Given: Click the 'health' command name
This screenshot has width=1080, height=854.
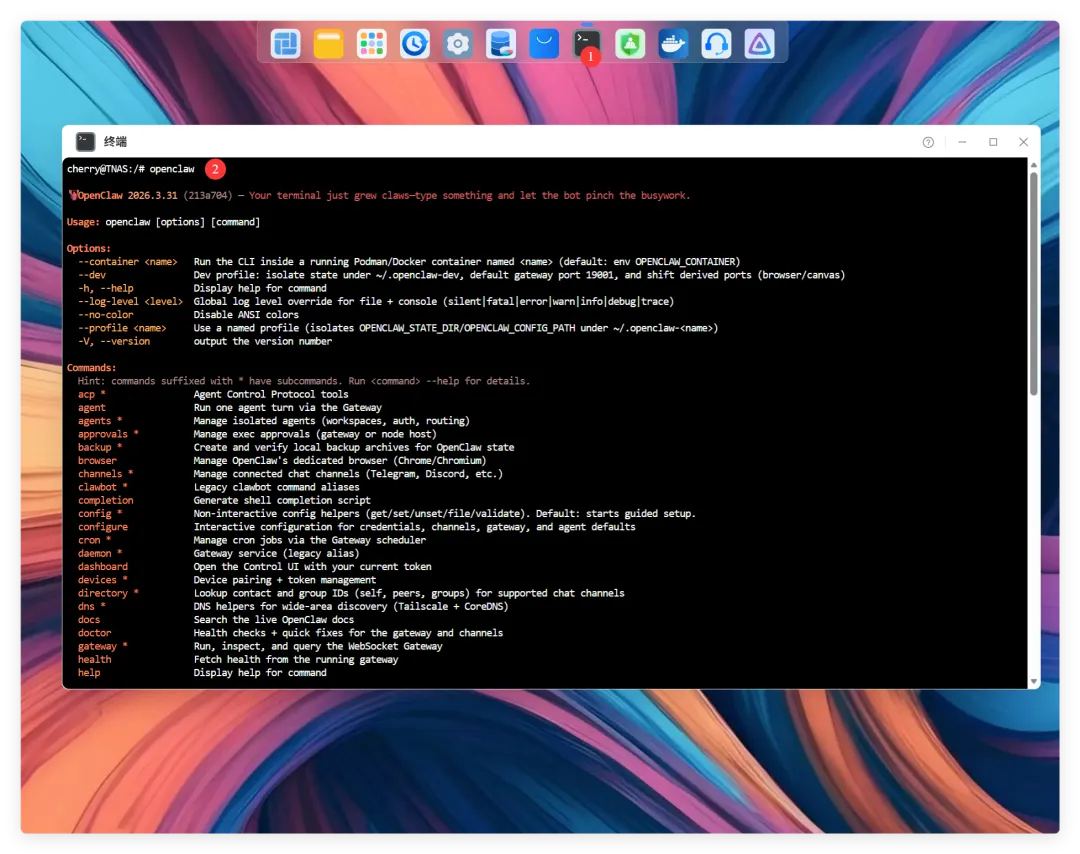Looking at the screenshot, I should pyautogui.click(x=94, y=659).
